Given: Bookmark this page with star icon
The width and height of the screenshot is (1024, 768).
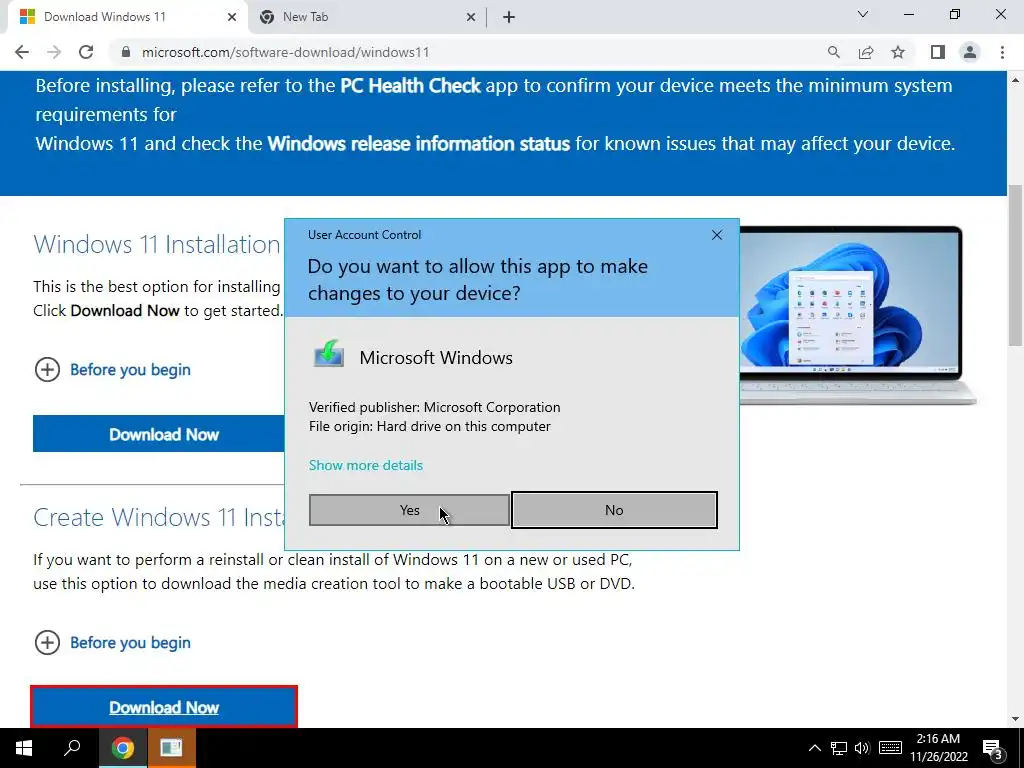Looking at the screenshot, I should [x=898, y=52].
